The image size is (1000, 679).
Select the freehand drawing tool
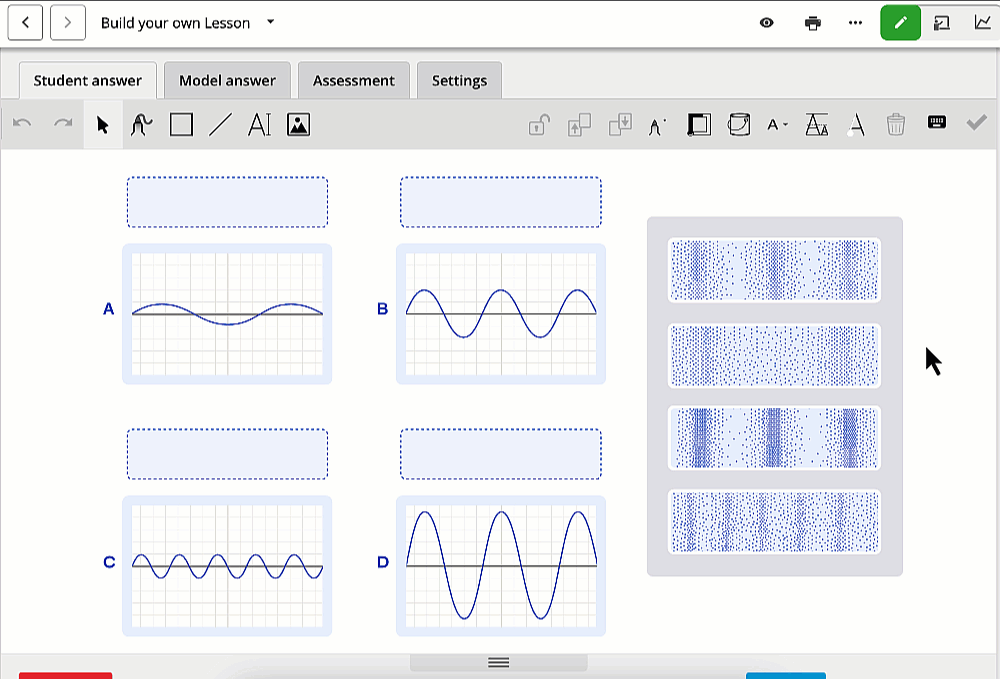(141, 124)
